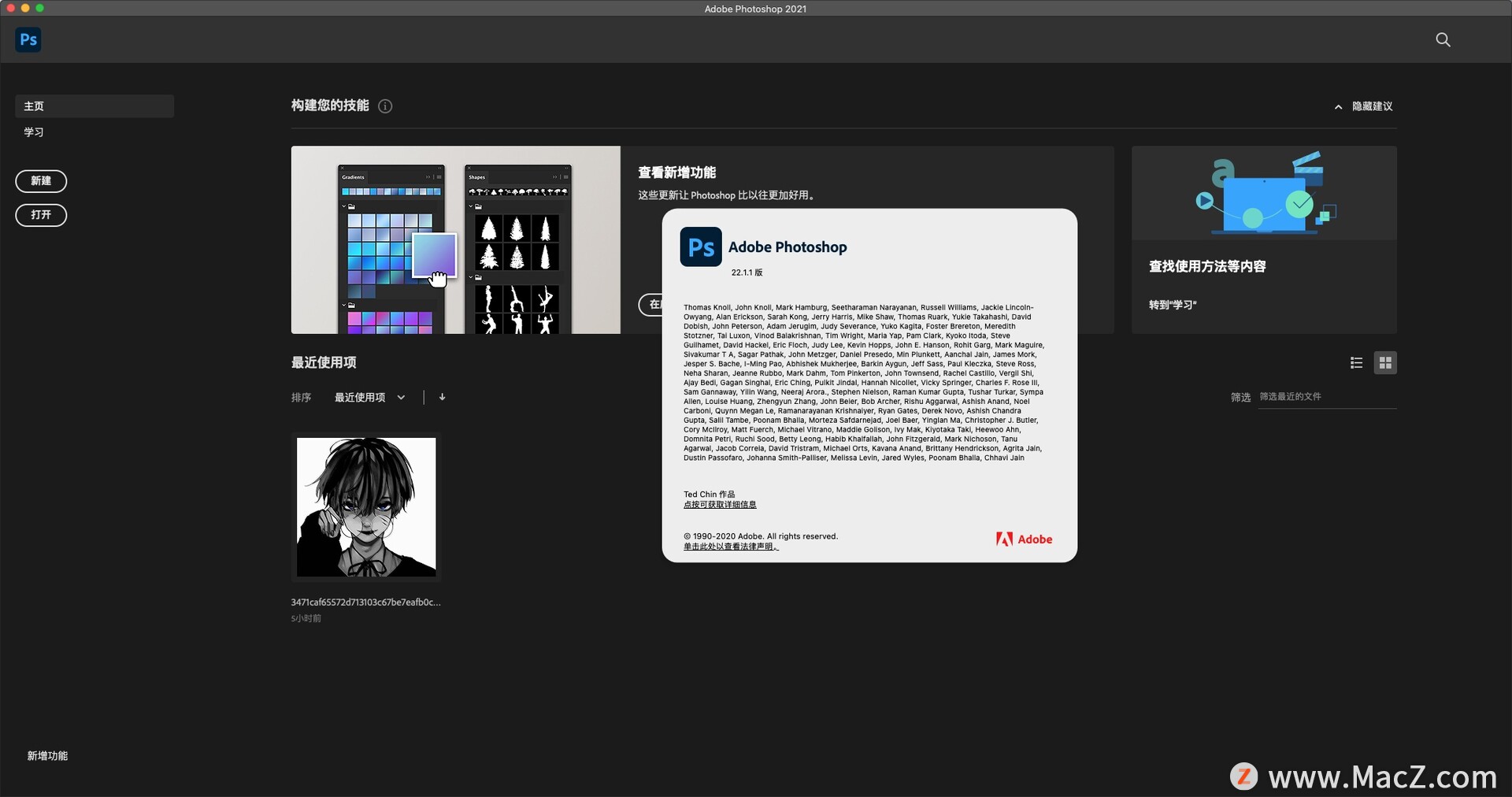The height and width of the screenshot is (797, 1512).
Task: Open the anime portrait recent file thumbnail
Action: (366, 506)
